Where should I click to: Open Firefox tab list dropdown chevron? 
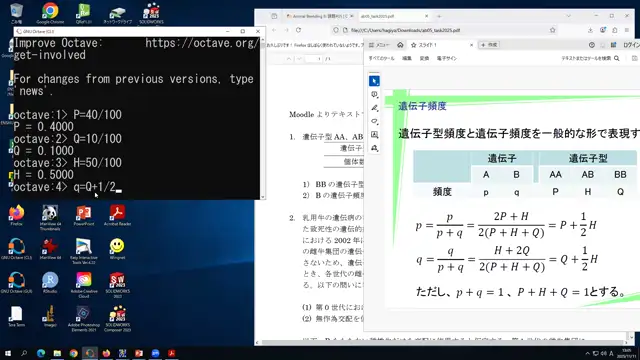point(568,16)
